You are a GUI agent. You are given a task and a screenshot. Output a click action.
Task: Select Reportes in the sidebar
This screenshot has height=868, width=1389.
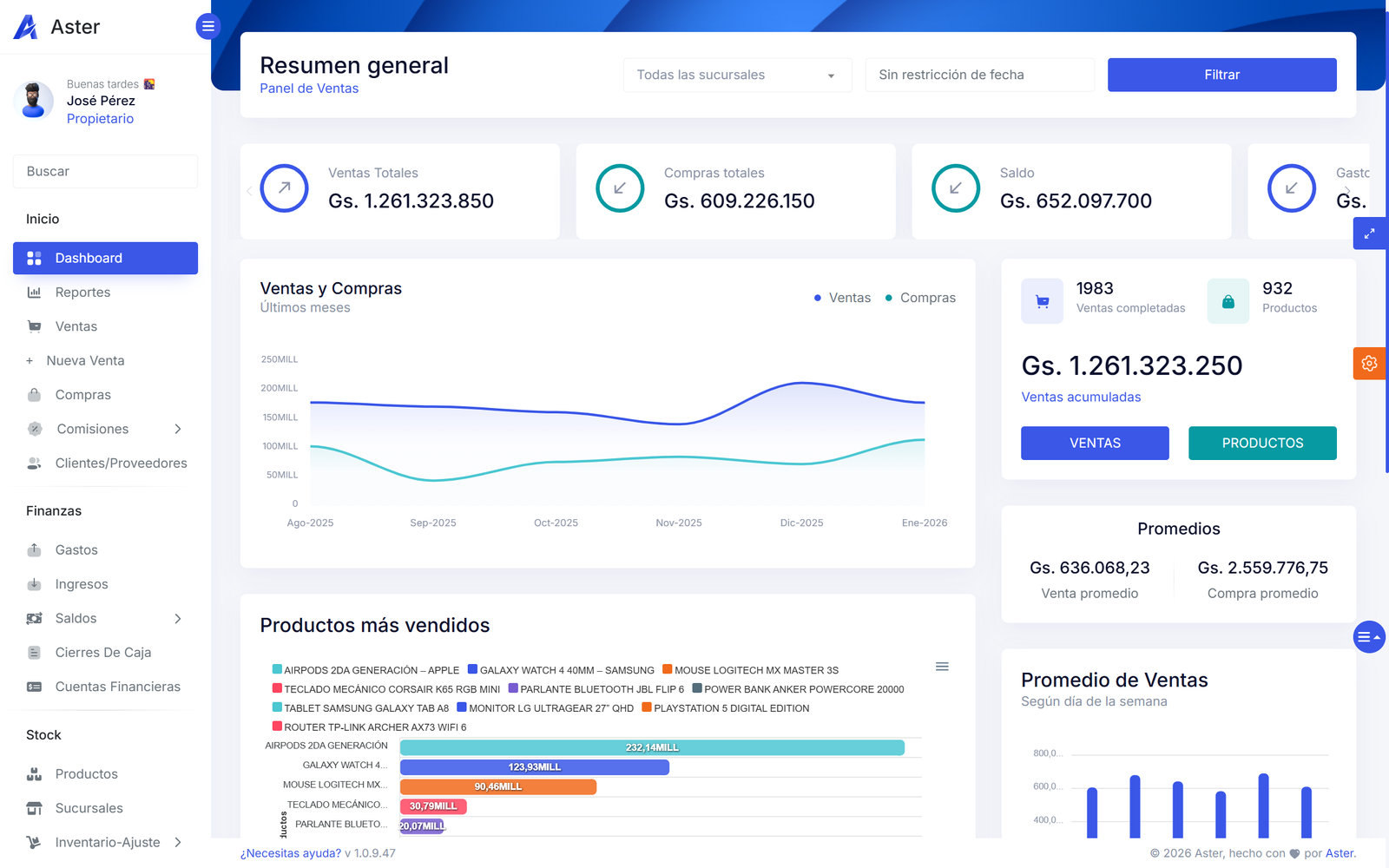point(82,293)
